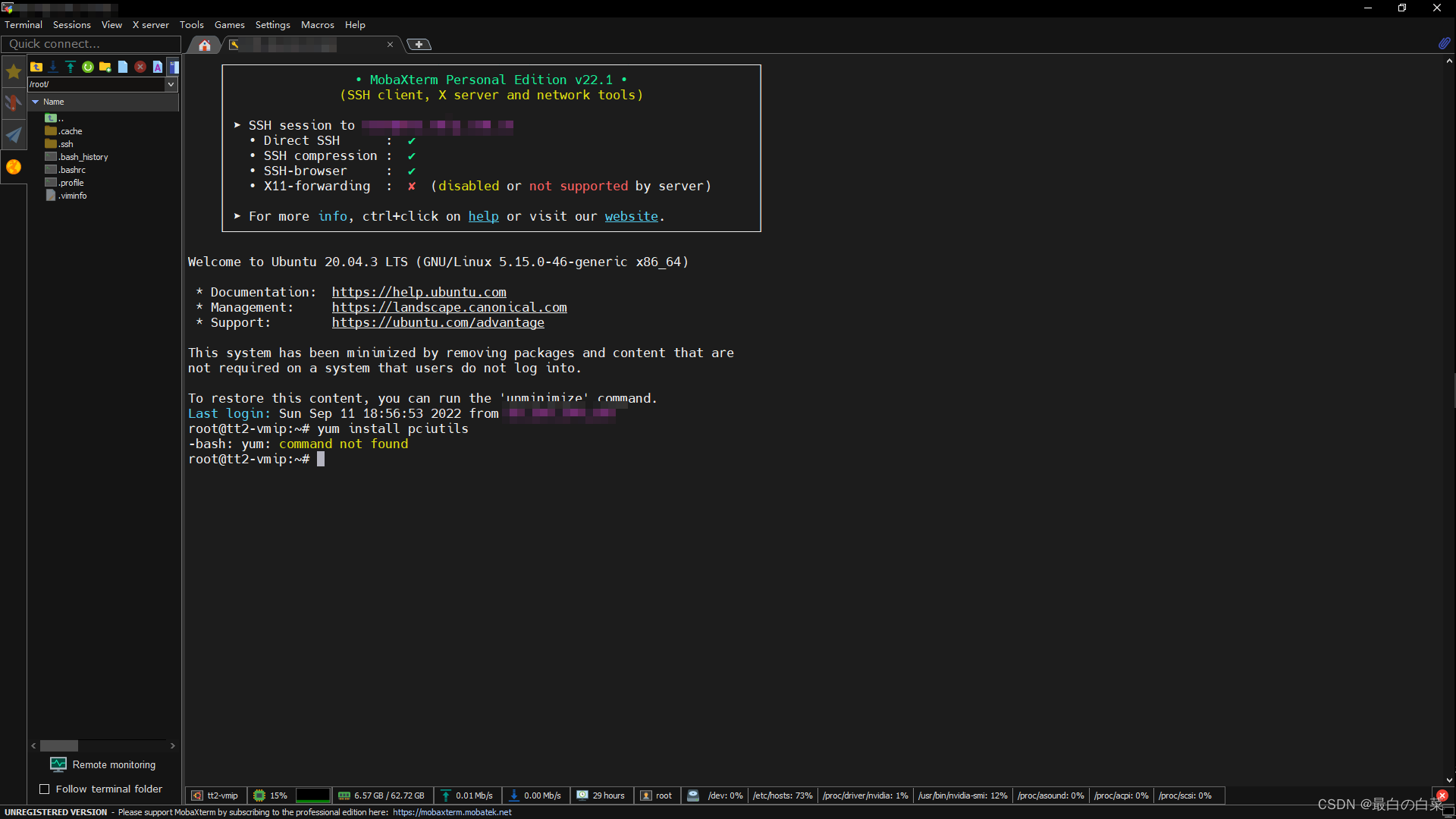Image resolution: width=1456 pixels, height=819 pixels.
Task: Click the 29 hours uptime indicator
Action: coord(601,795)
